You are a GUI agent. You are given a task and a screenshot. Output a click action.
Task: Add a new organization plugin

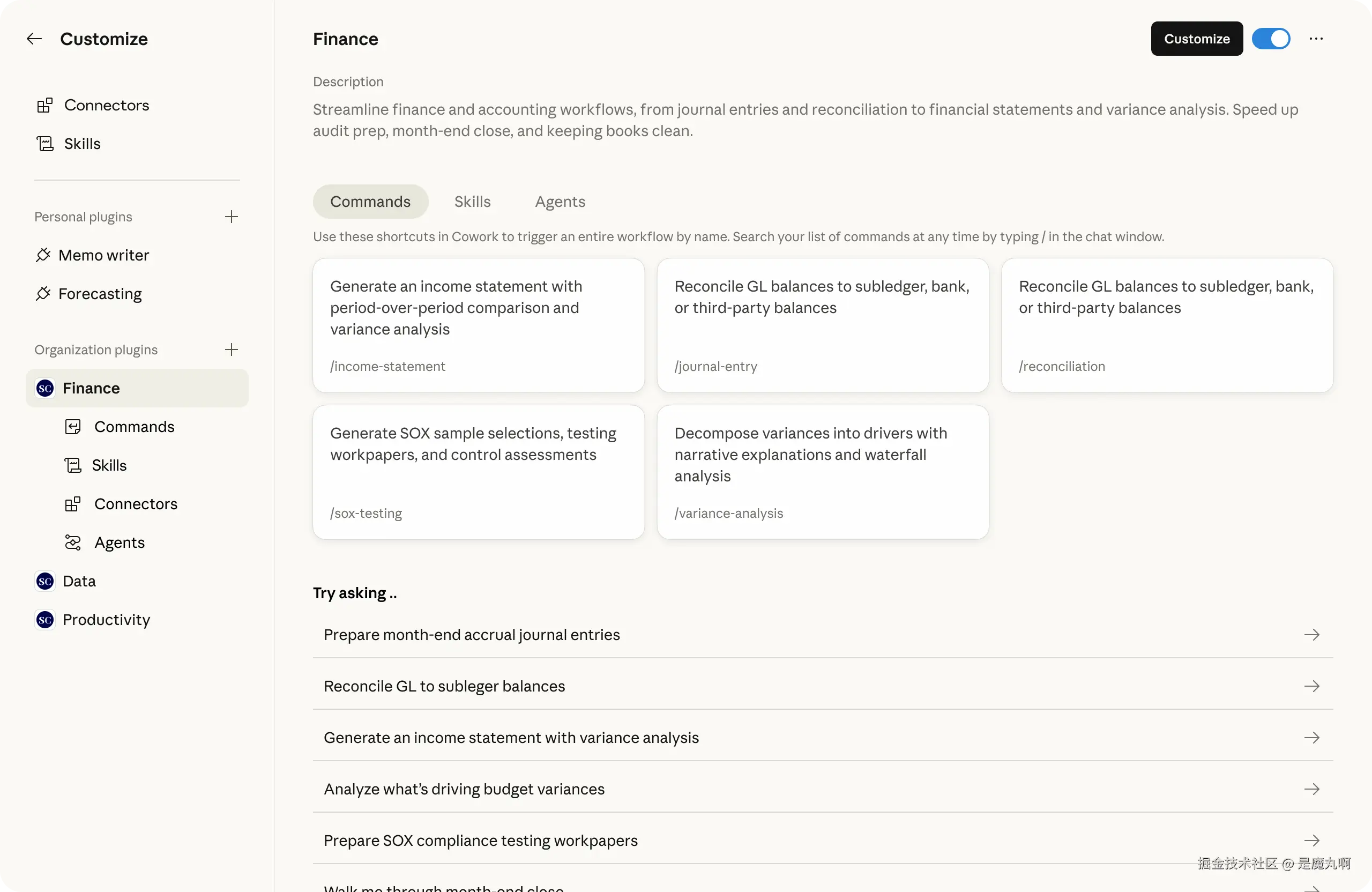click(x=231, y=350)
